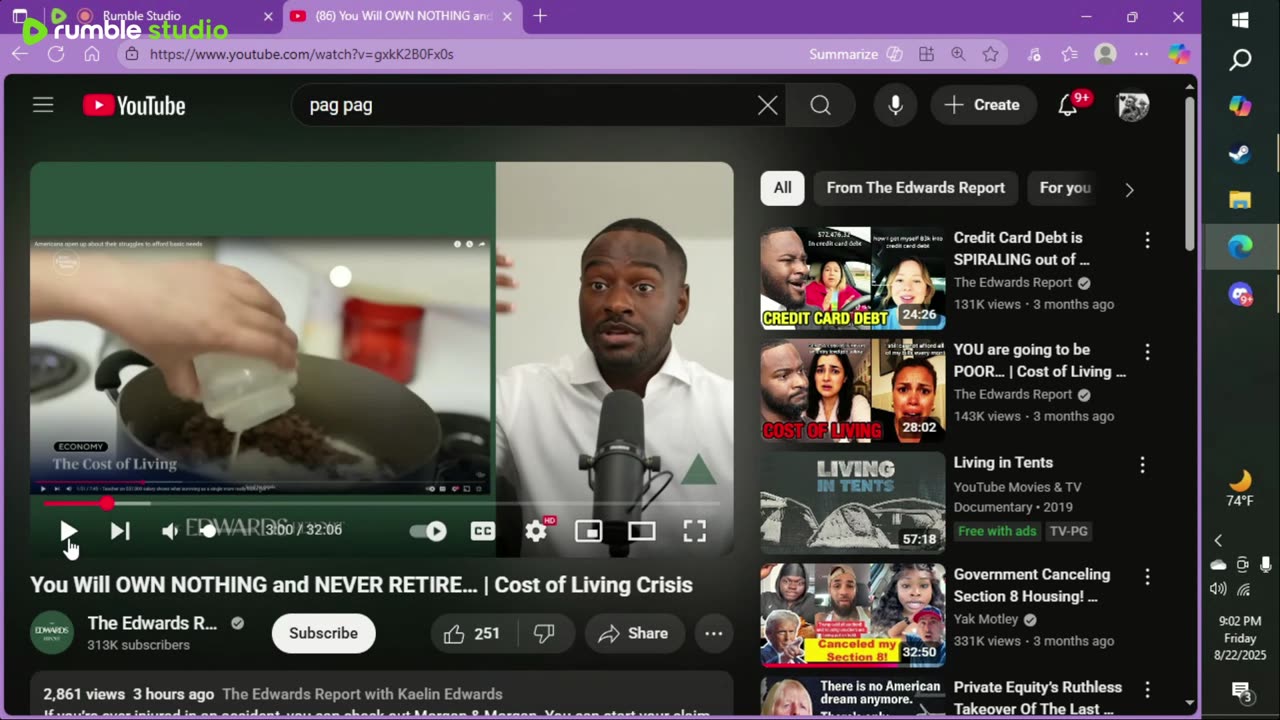Skip to next video

click(120, 531)
